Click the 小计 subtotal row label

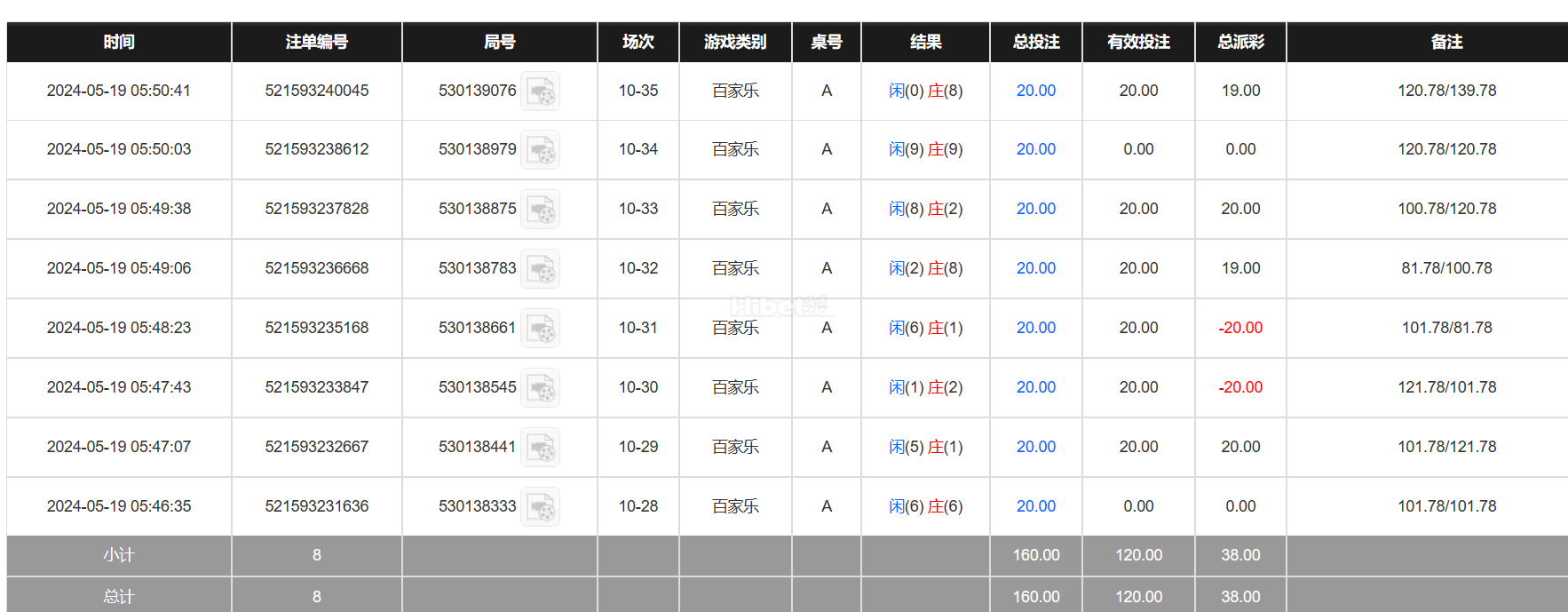119,555
